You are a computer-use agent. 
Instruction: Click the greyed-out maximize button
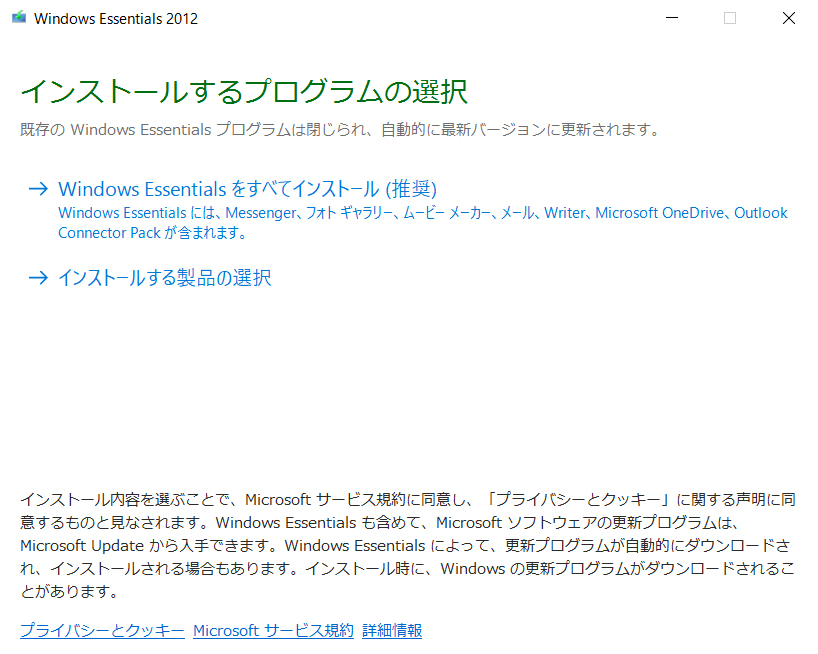730,18
